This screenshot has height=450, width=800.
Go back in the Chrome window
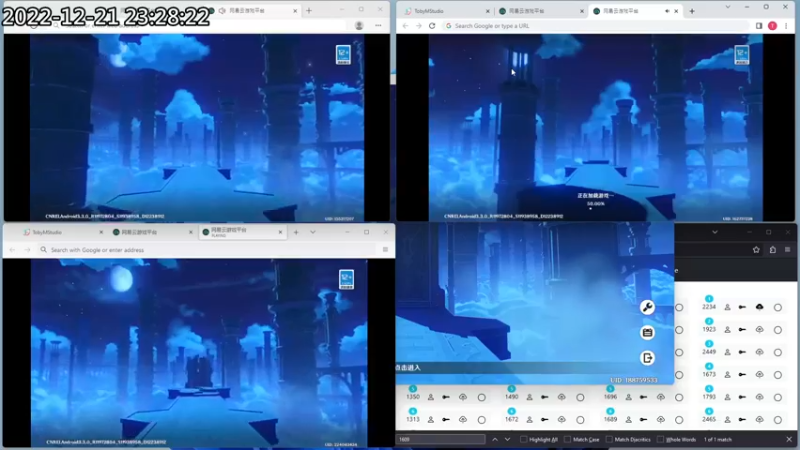tap(406, 26)
